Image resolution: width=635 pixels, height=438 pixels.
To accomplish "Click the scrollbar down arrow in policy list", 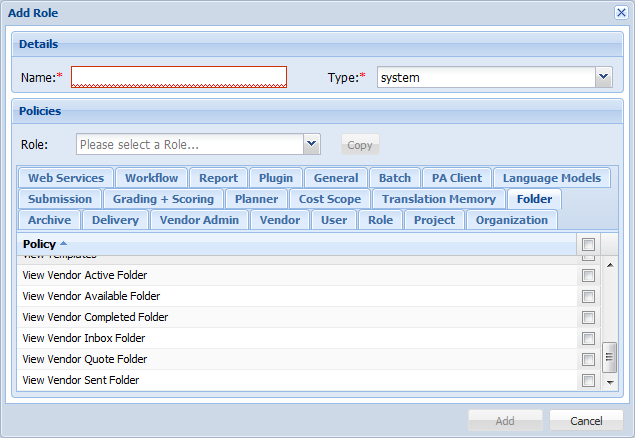I will (609, 381).
